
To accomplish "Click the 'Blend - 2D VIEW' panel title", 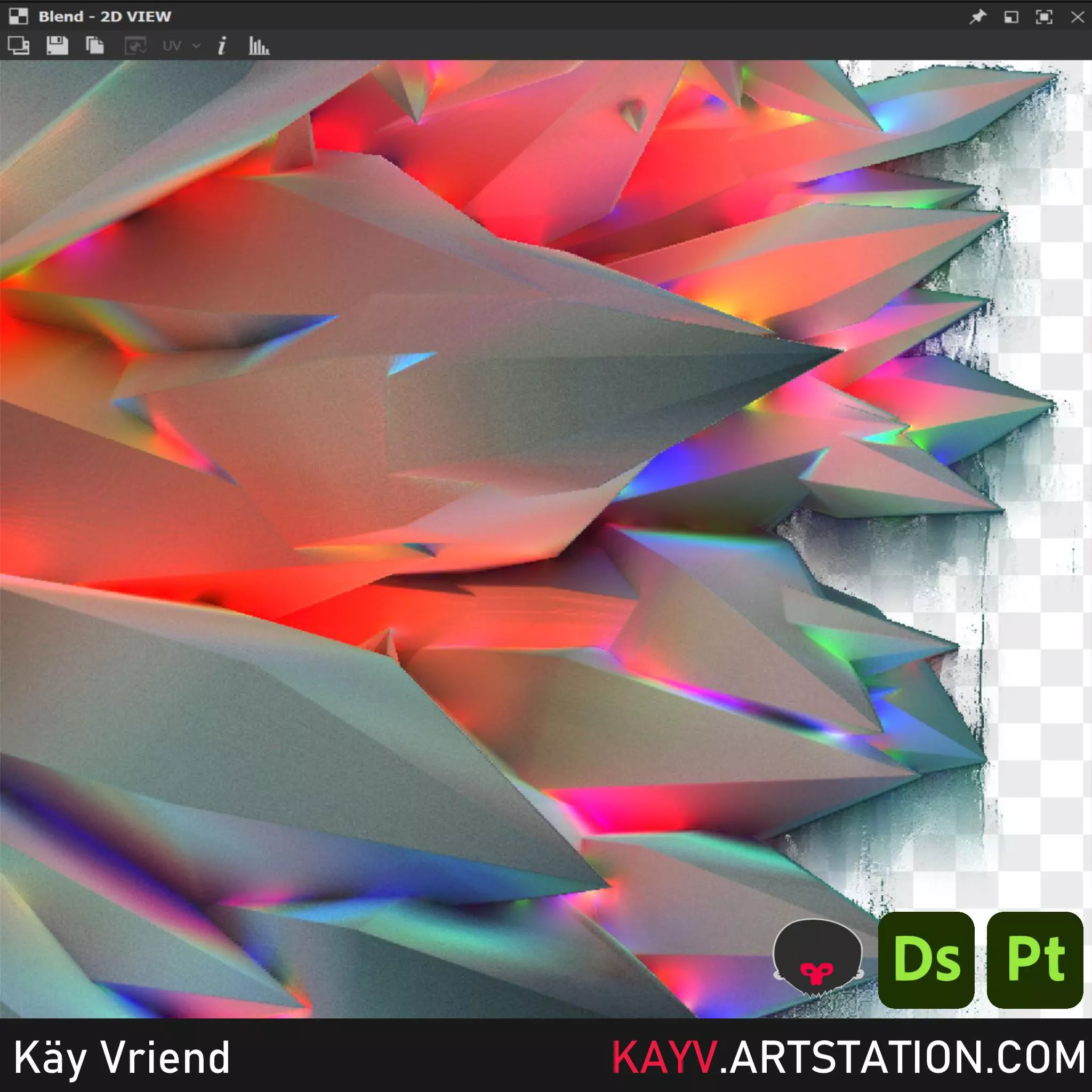I will (105, 17).
